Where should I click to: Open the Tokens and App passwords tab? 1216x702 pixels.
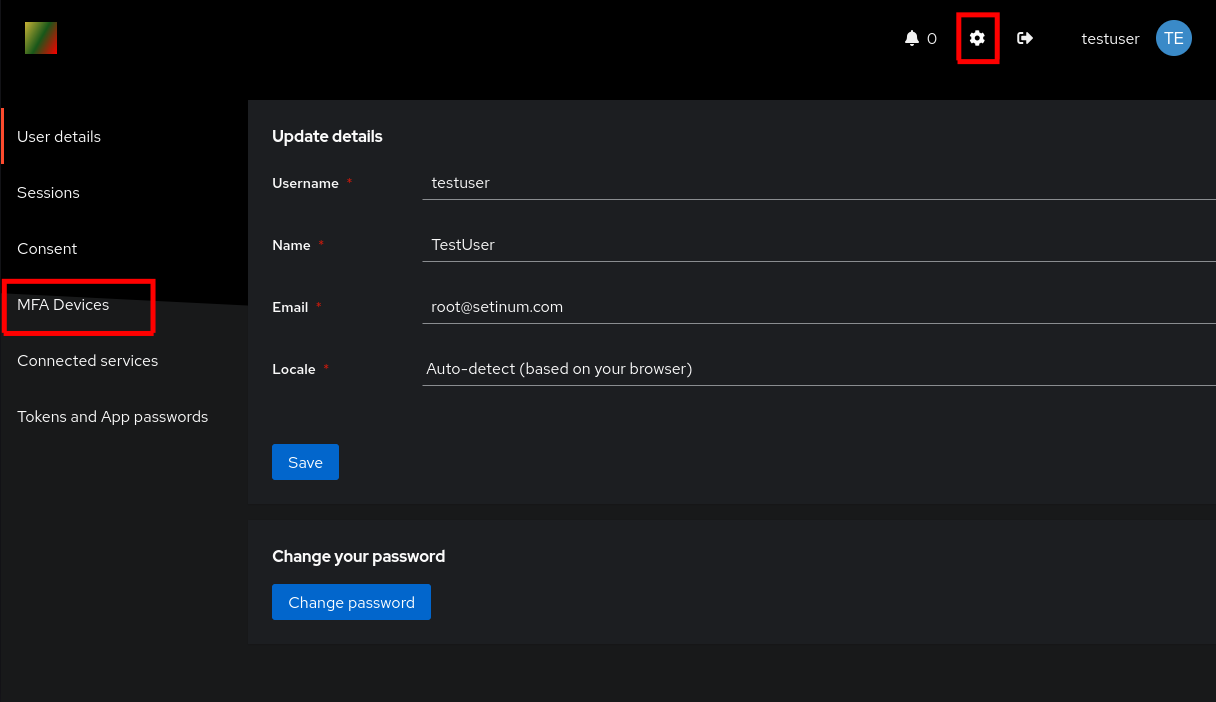coord(112,417)
